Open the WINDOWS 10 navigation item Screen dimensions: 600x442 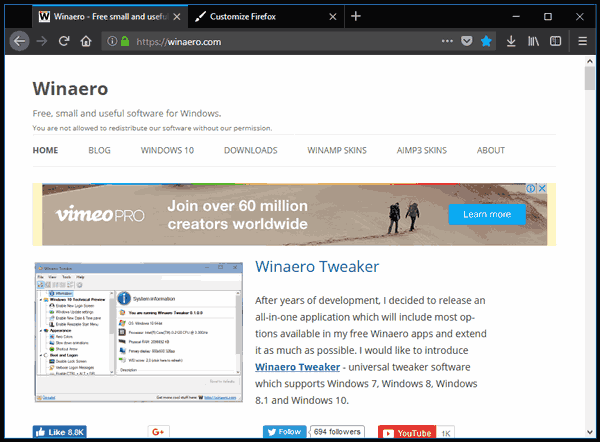(x=167, y=150)
